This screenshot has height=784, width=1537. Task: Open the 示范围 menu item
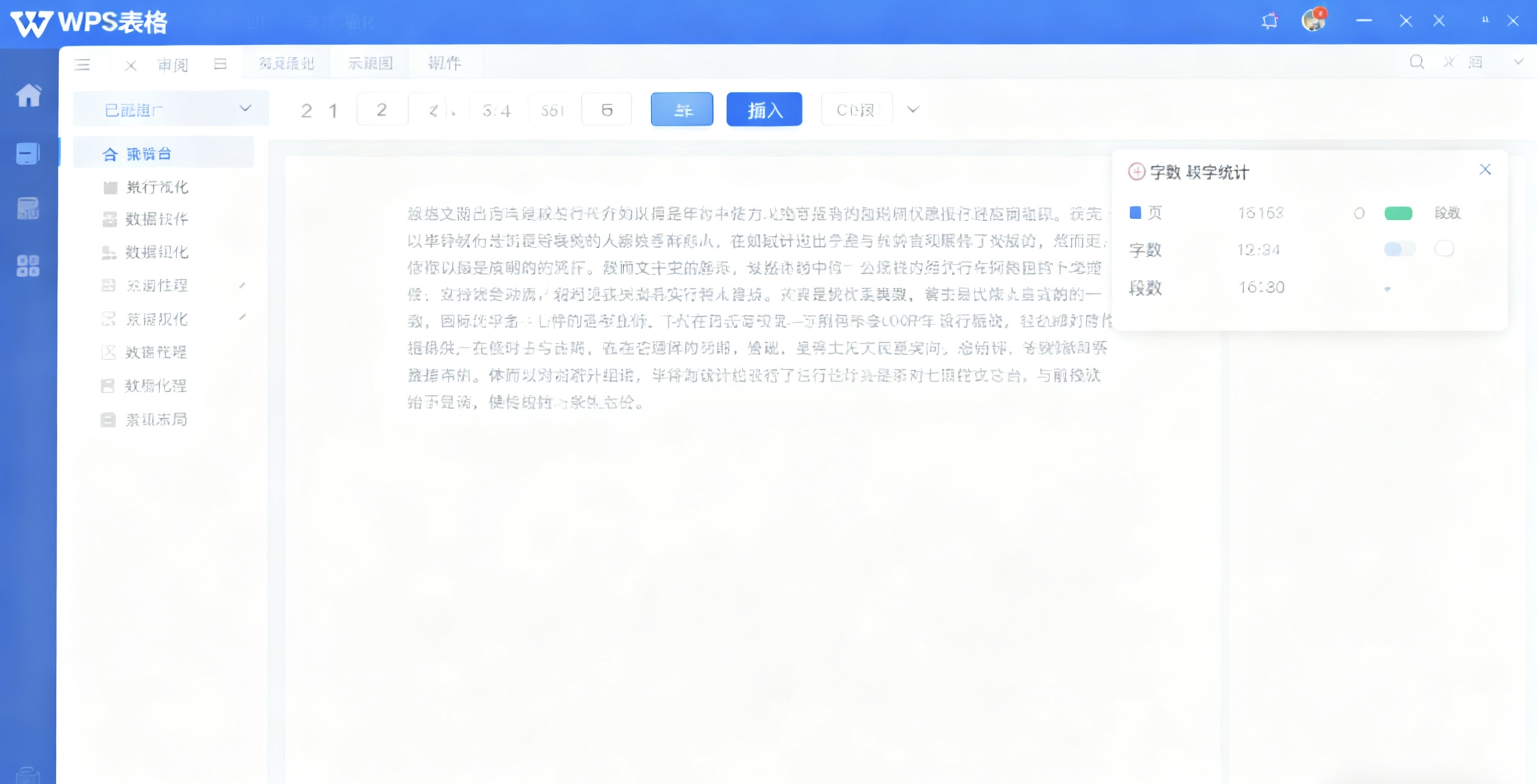pos(369,63)
